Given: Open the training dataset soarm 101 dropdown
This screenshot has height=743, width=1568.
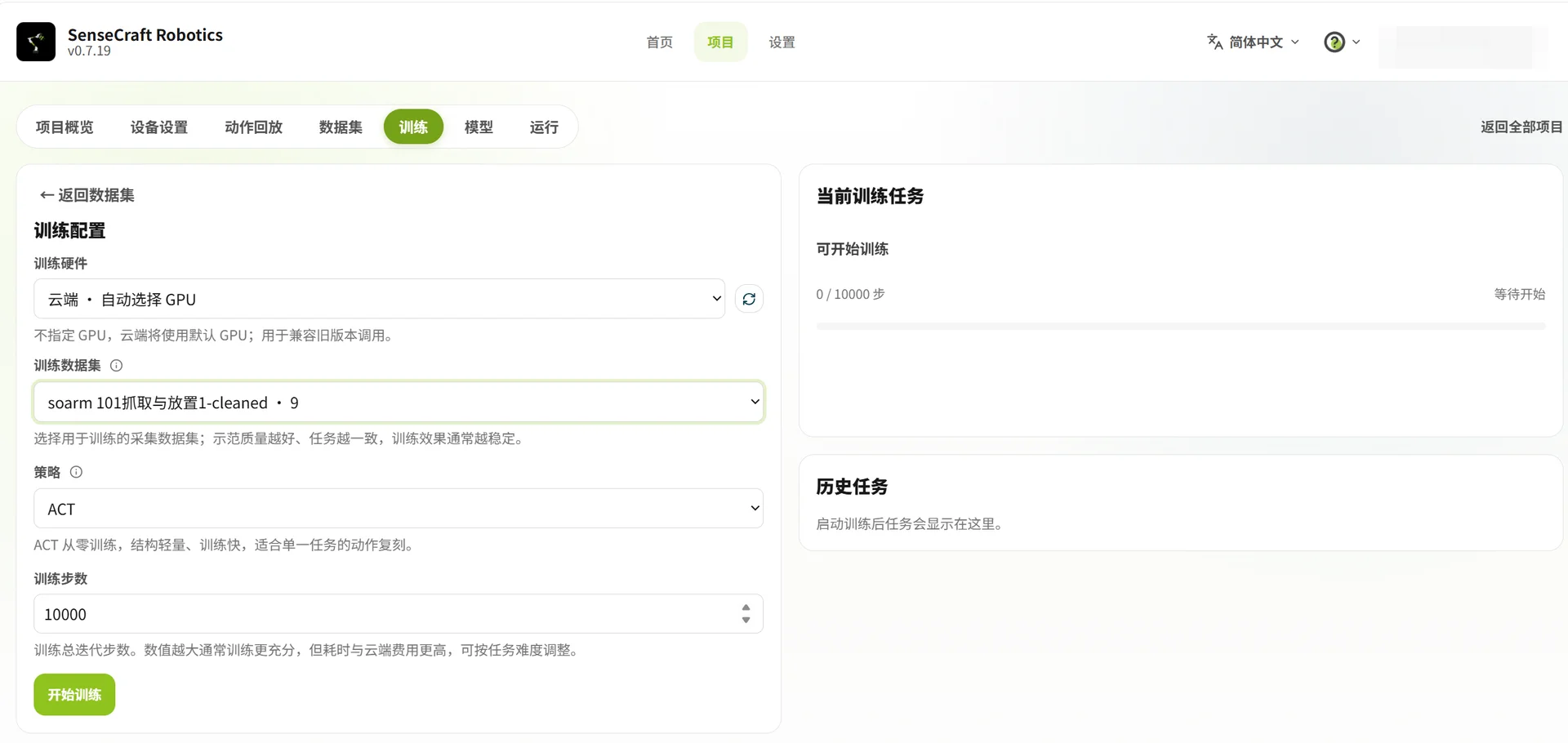Looking at the screenshot, I should 399,403.
